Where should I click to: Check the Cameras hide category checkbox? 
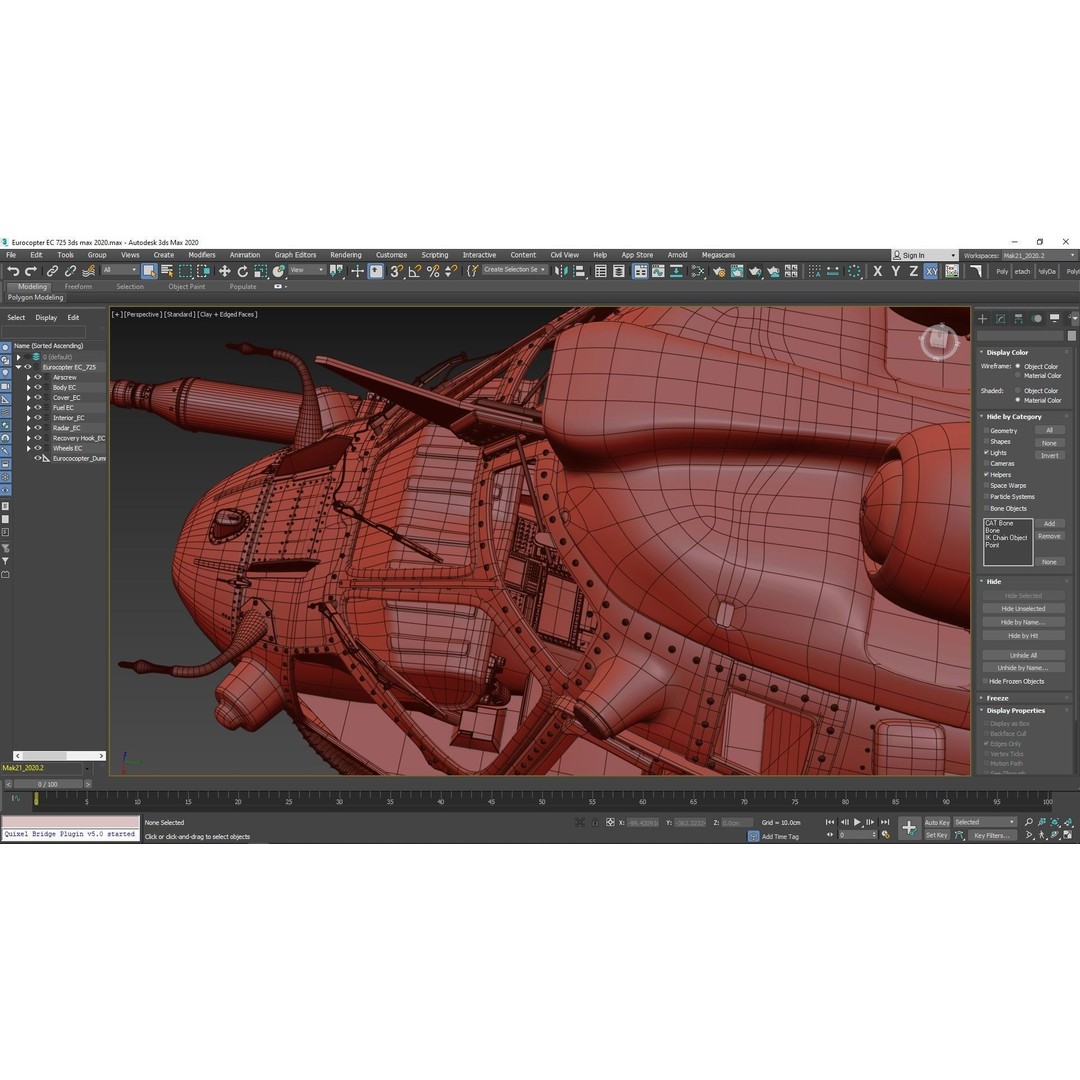coord(986,464)
